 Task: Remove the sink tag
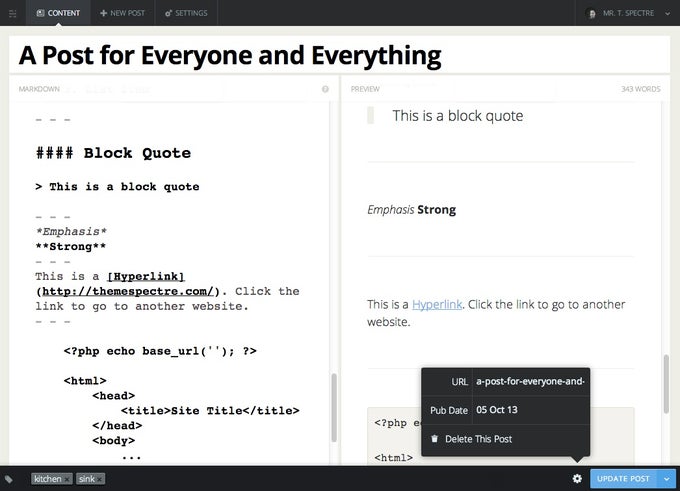click(100, 479)
